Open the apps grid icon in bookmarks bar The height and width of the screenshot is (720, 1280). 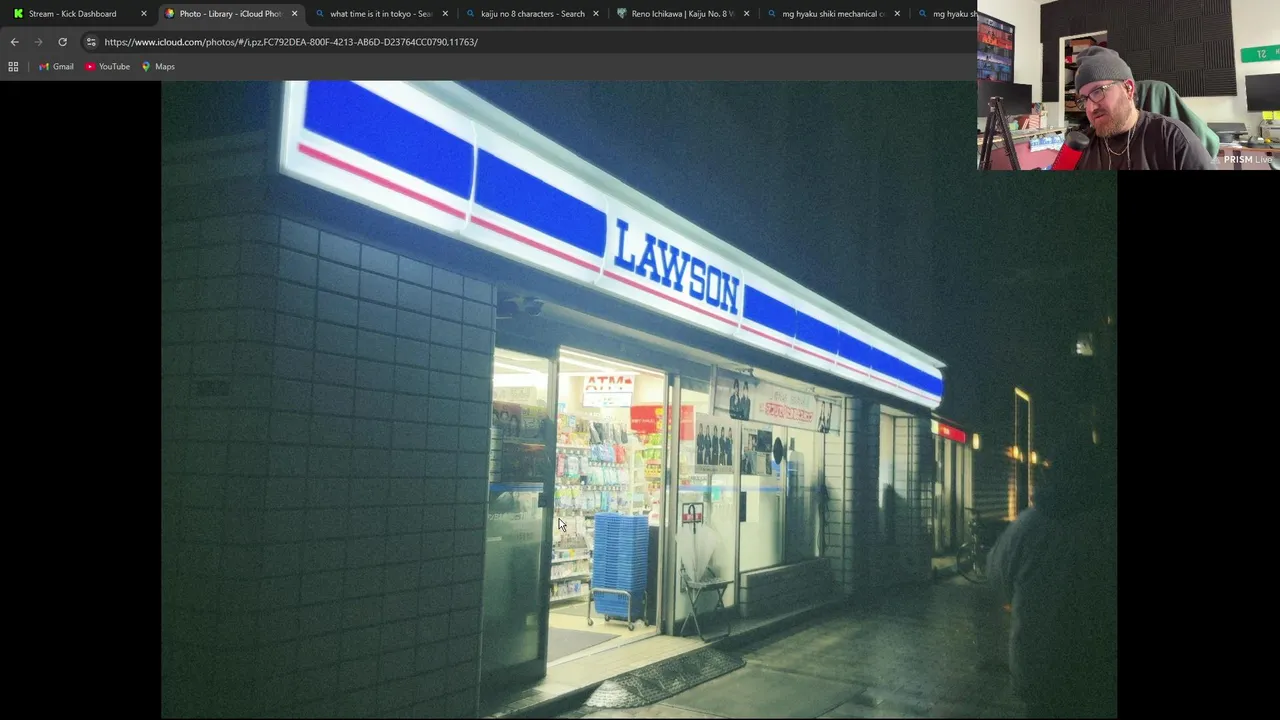[x=13, y=67]
